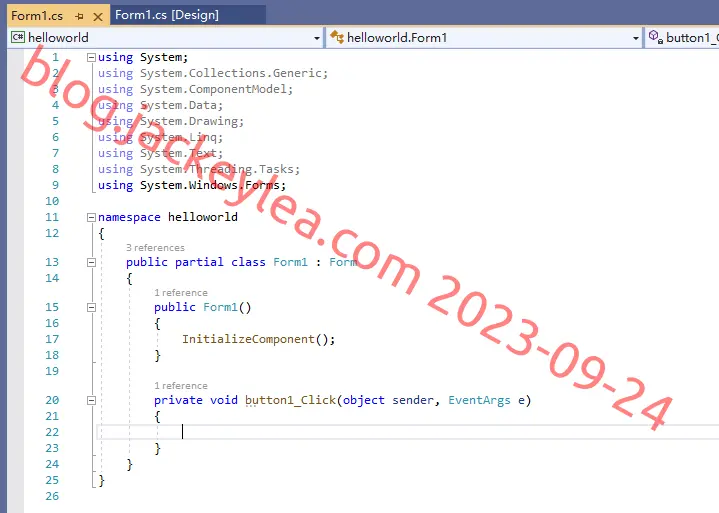Click the class icon beside helloworld.Form1
The image size is (719, 513).
[x=337, y=37]
